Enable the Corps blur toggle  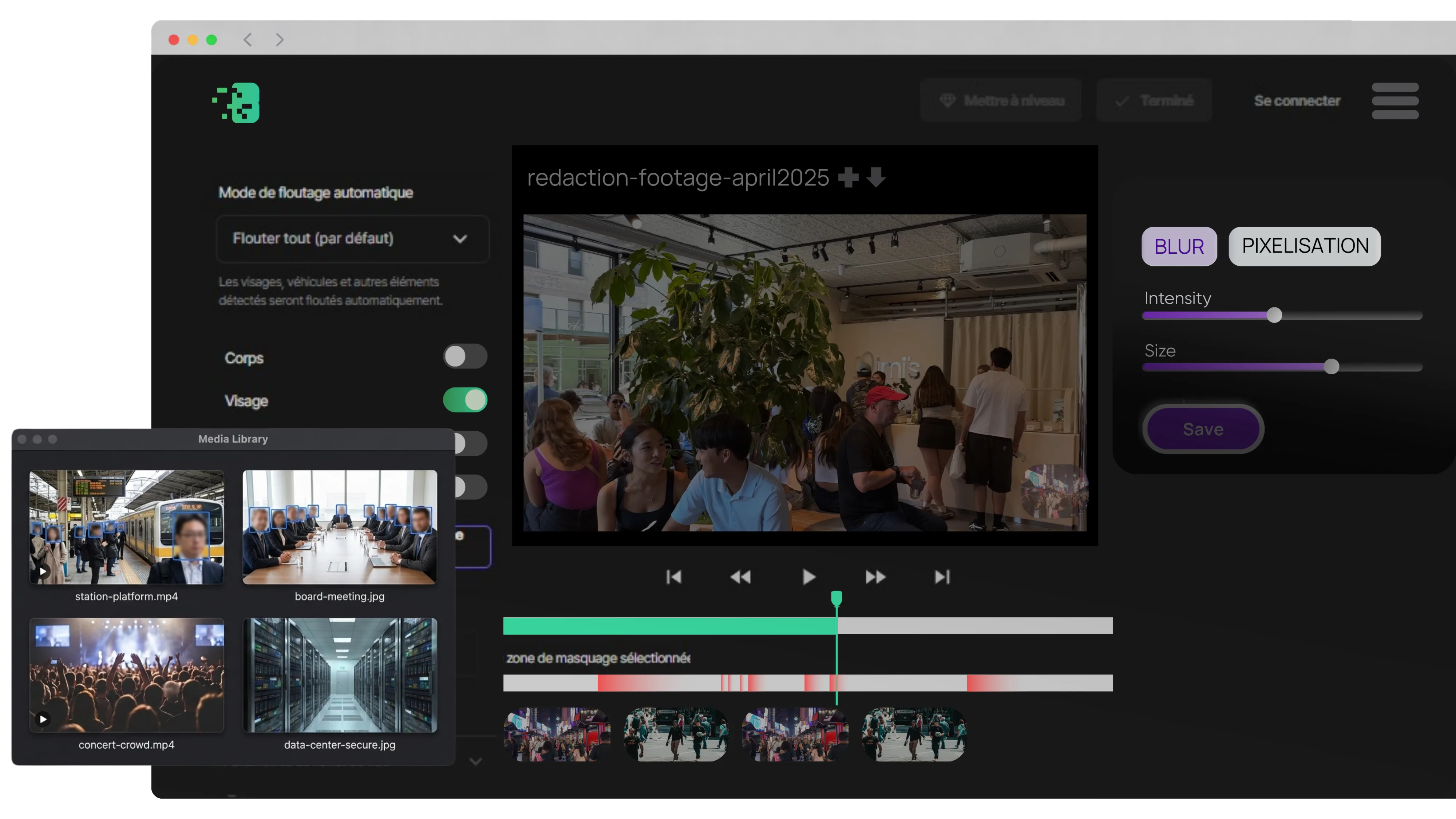pyautogui.click(x=464, y=357)
